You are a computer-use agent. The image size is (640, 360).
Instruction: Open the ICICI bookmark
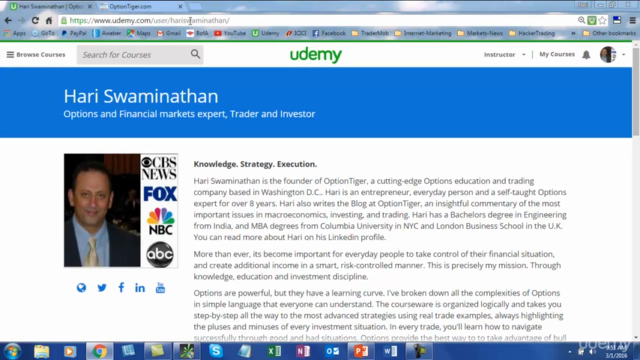tap(296, 33)
